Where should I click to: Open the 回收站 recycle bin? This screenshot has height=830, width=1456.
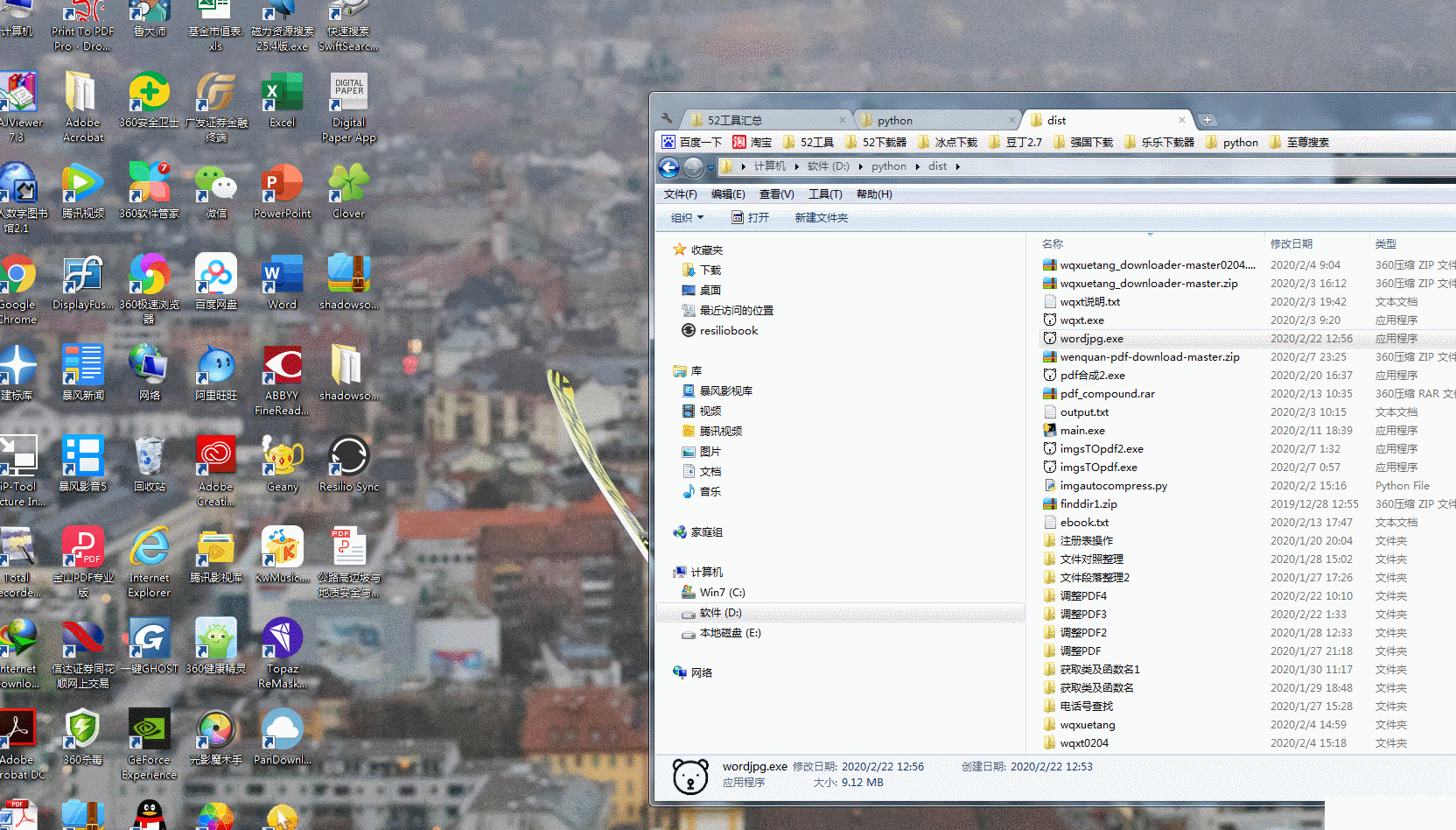(x=149, y=464)
